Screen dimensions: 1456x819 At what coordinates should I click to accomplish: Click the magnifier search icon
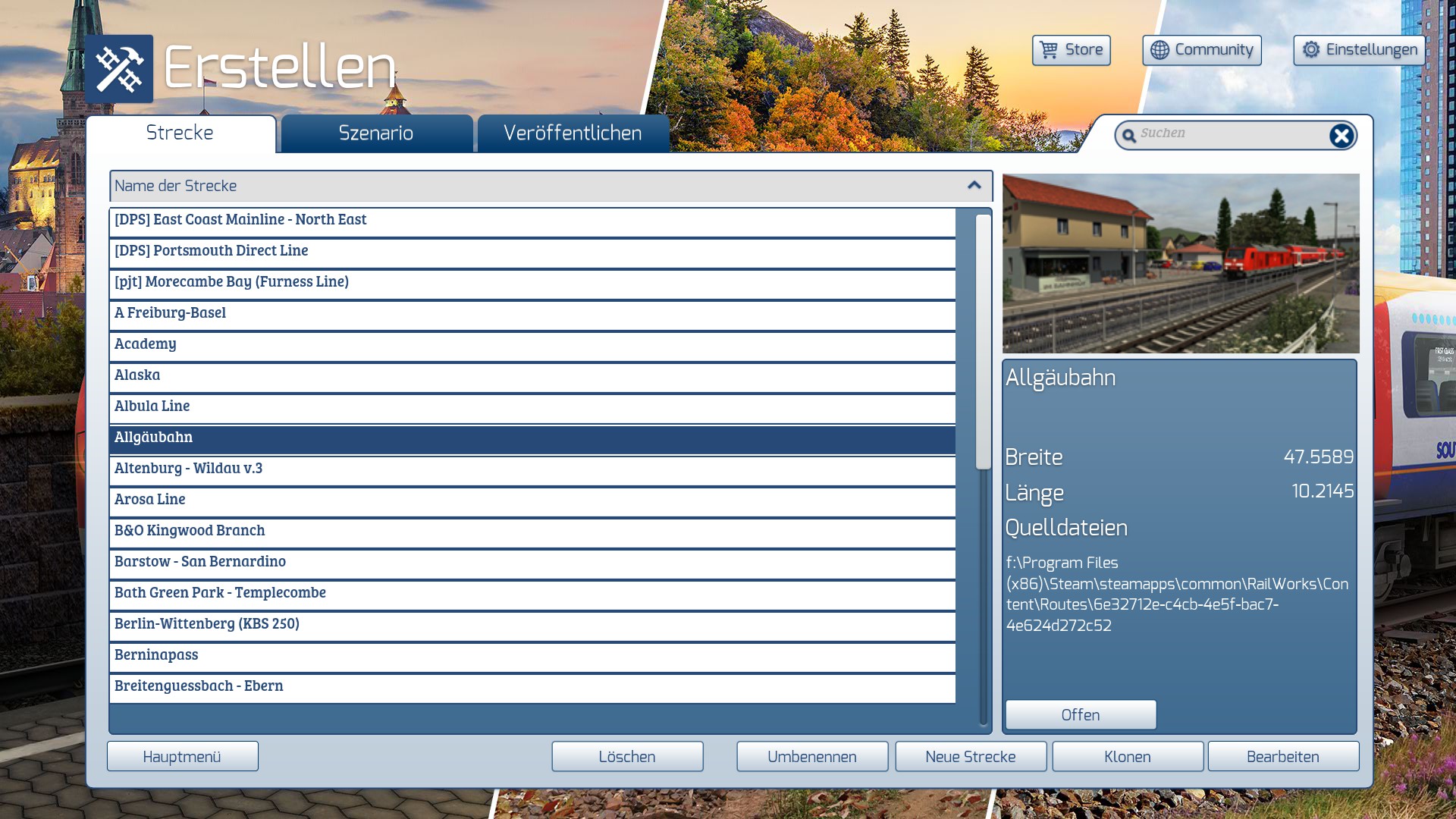[1129, 136]
